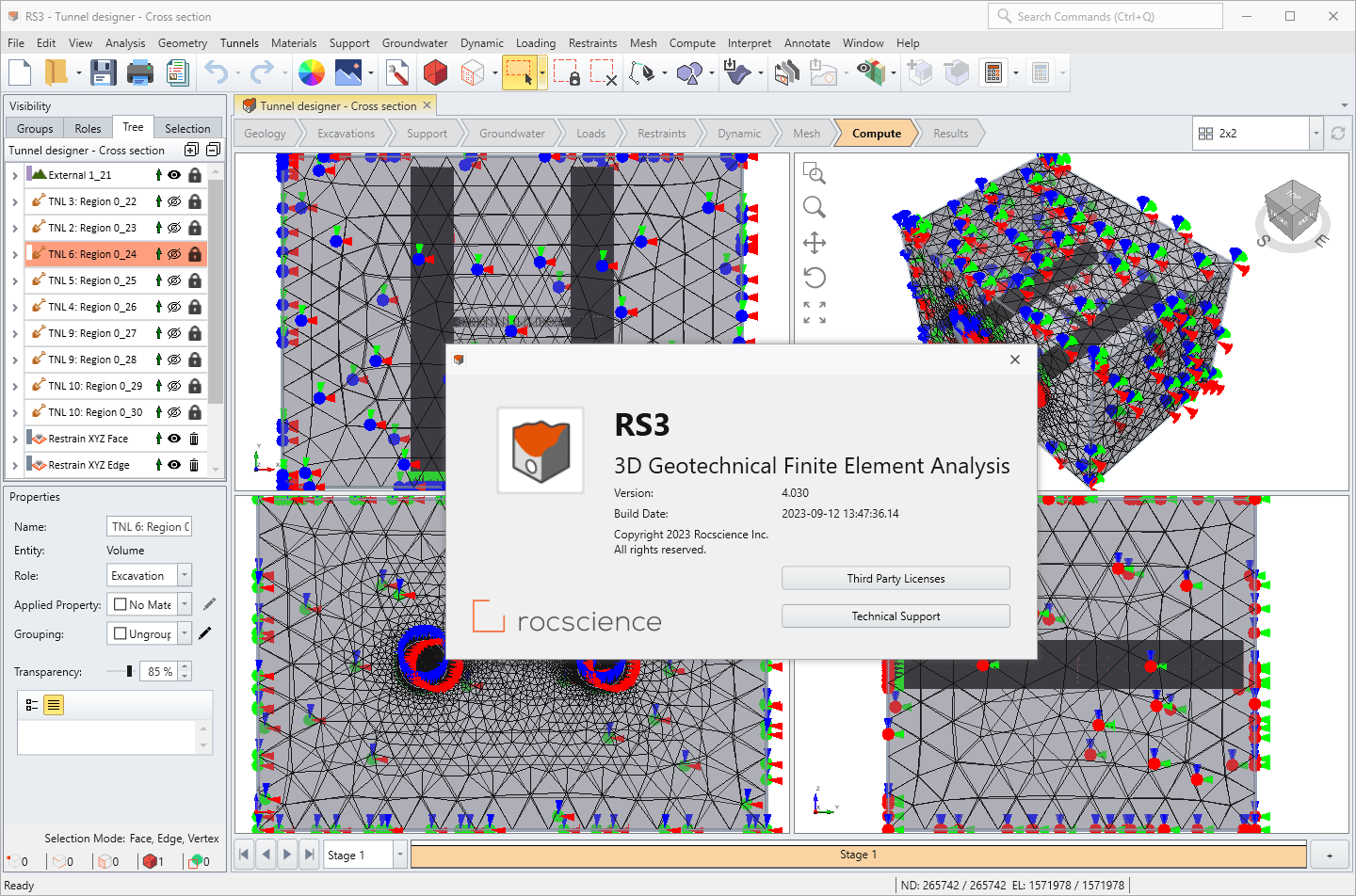Viewport: 1356px width, 896px height.
Task: Expand the External 1_21 tree node
Action: (15, 175)
